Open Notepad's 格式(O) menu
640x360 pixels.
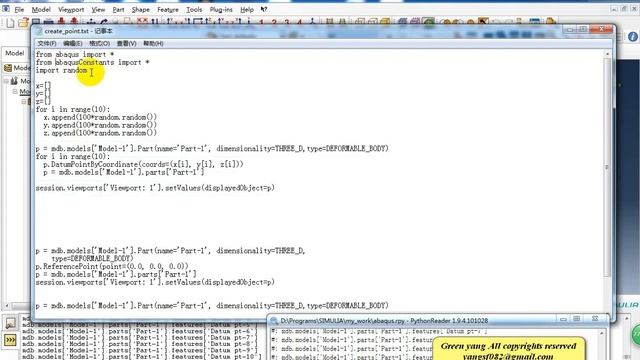(99, 43)
